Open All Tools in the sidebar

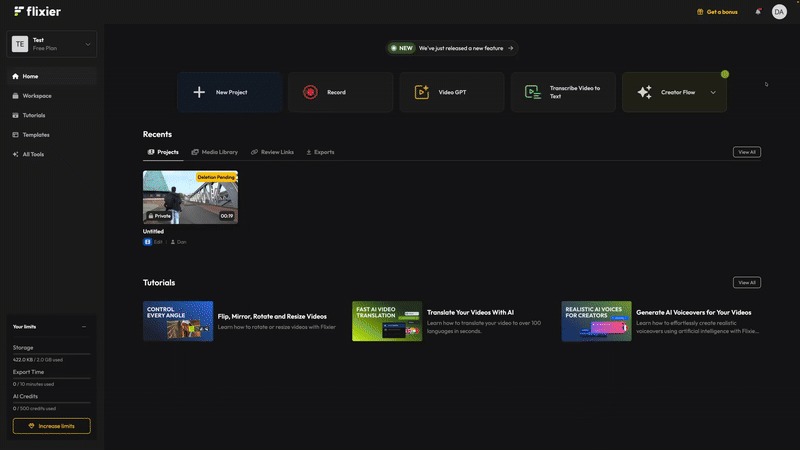coord(33,154)
